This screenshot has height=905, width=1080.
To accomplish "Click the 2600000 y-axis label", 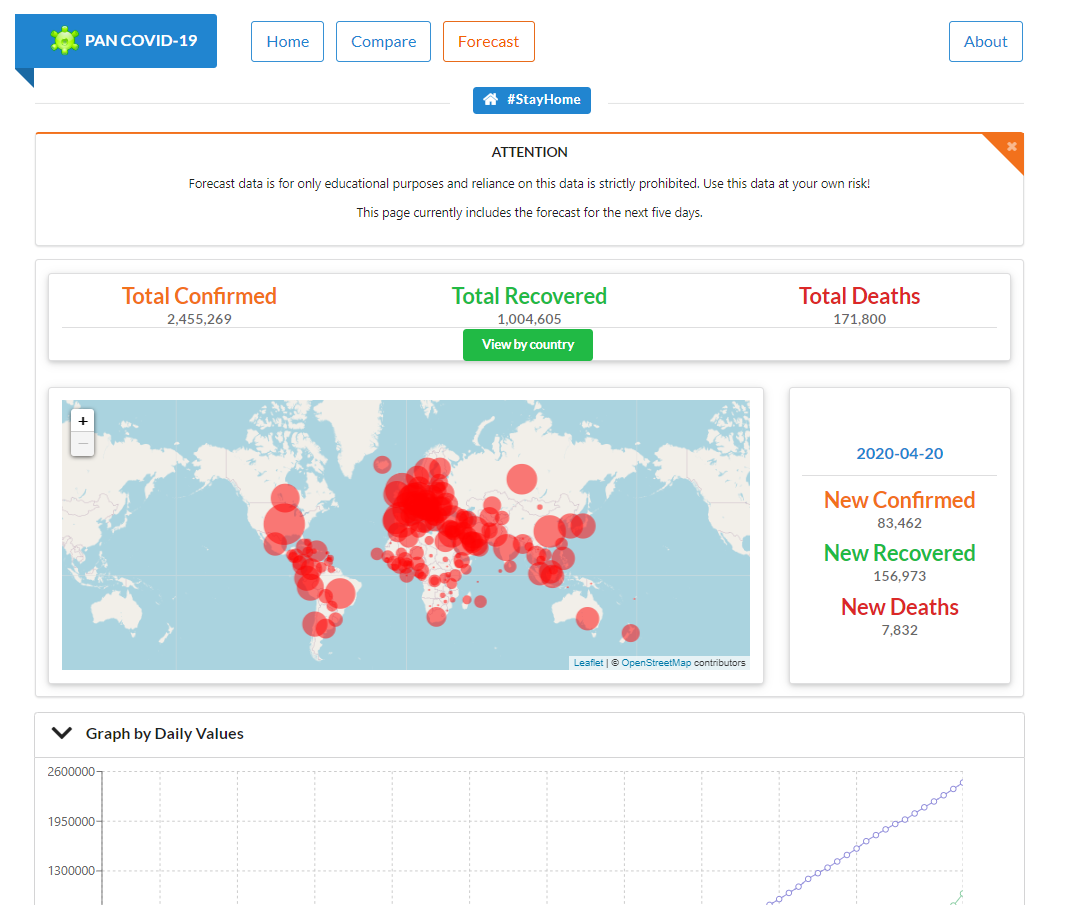I will pyautogui.click(x=71, y=771).
